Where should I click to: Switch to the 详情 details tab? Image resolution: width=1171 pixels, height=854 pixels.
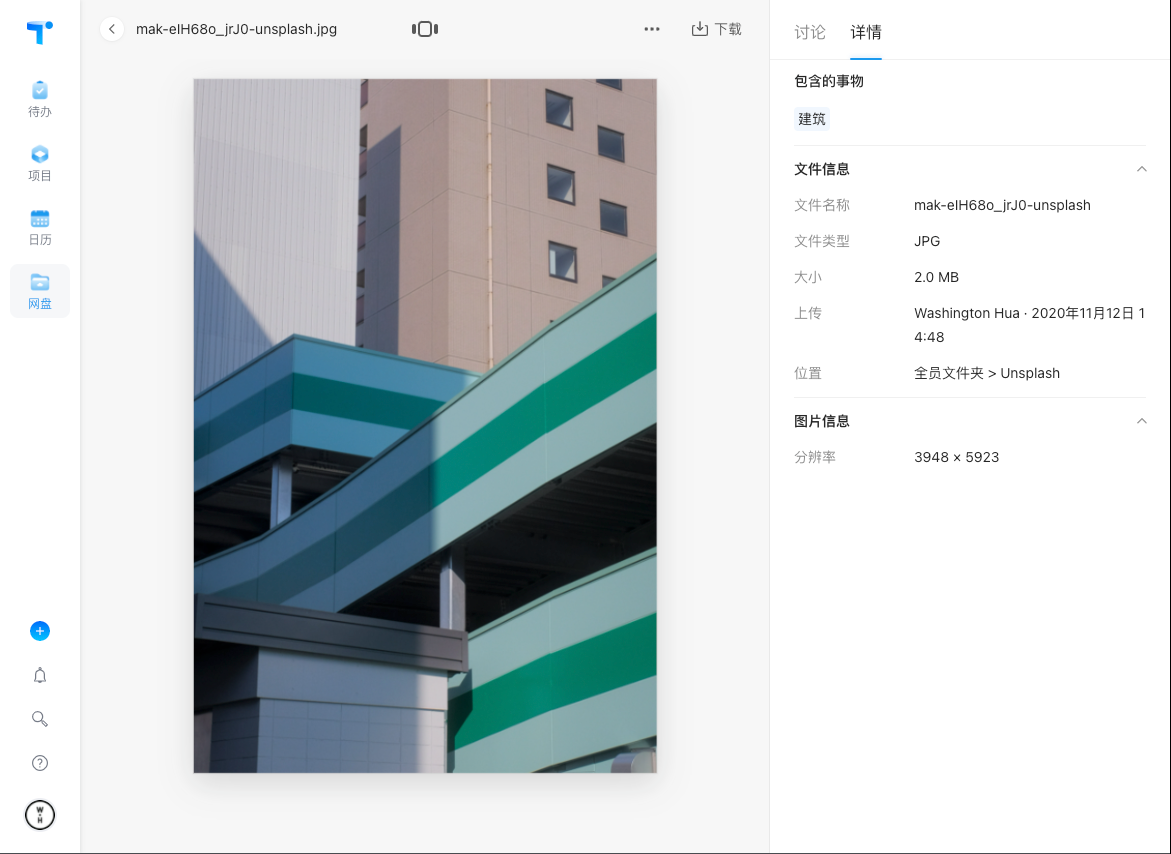[x=866, y=32]
